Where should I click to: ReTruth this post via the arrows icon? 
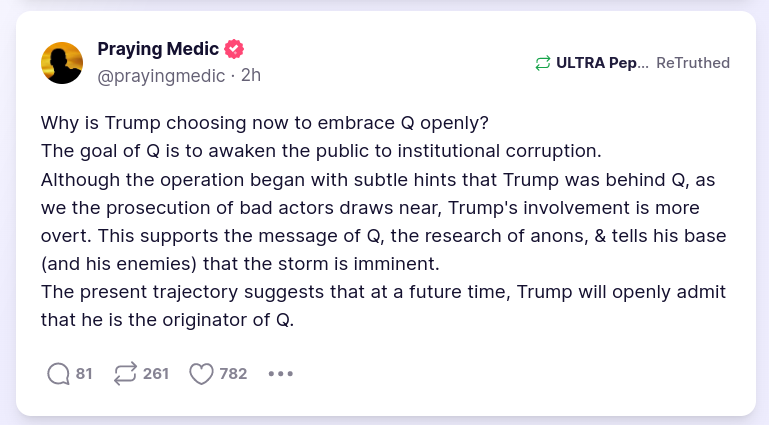tap(125, 374)
